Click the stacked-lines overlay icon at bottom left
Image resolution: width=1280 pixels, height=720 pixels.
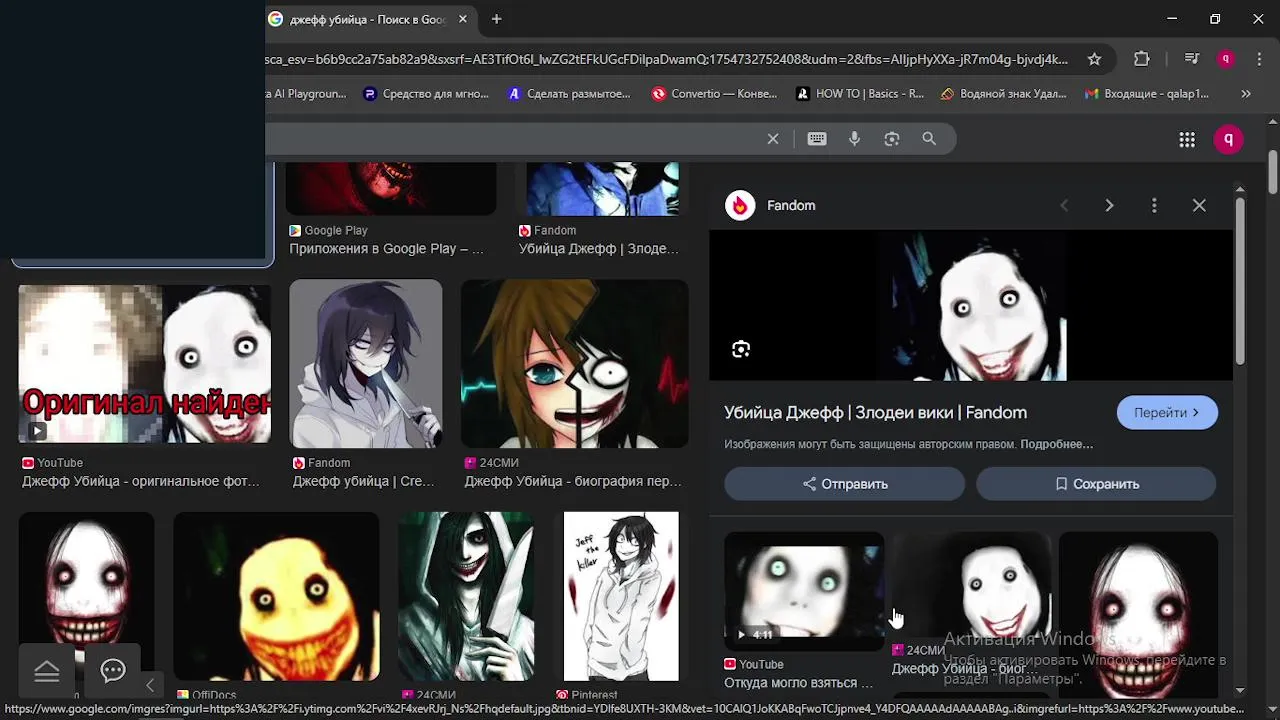click(47, 672)
